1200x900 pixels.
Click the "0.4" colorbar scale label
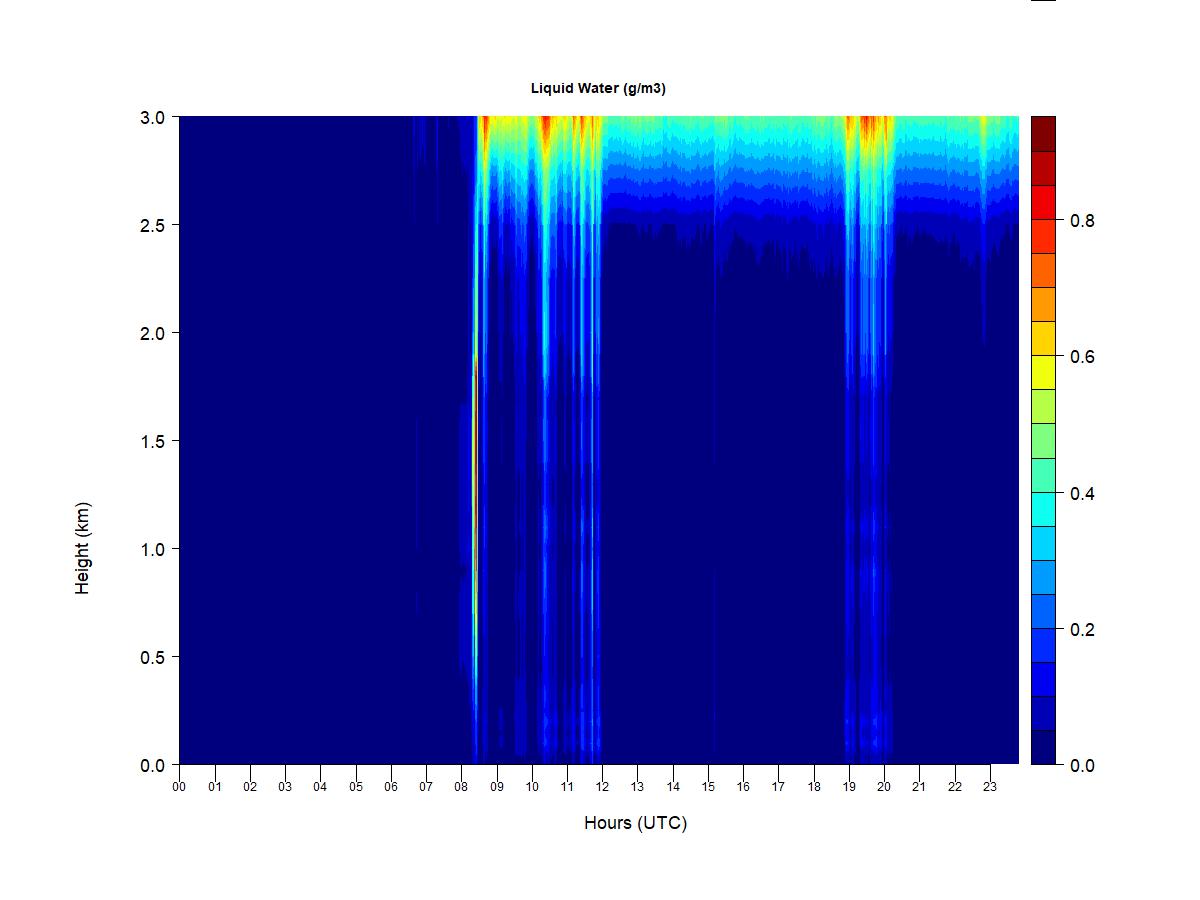click(1082, 494)
